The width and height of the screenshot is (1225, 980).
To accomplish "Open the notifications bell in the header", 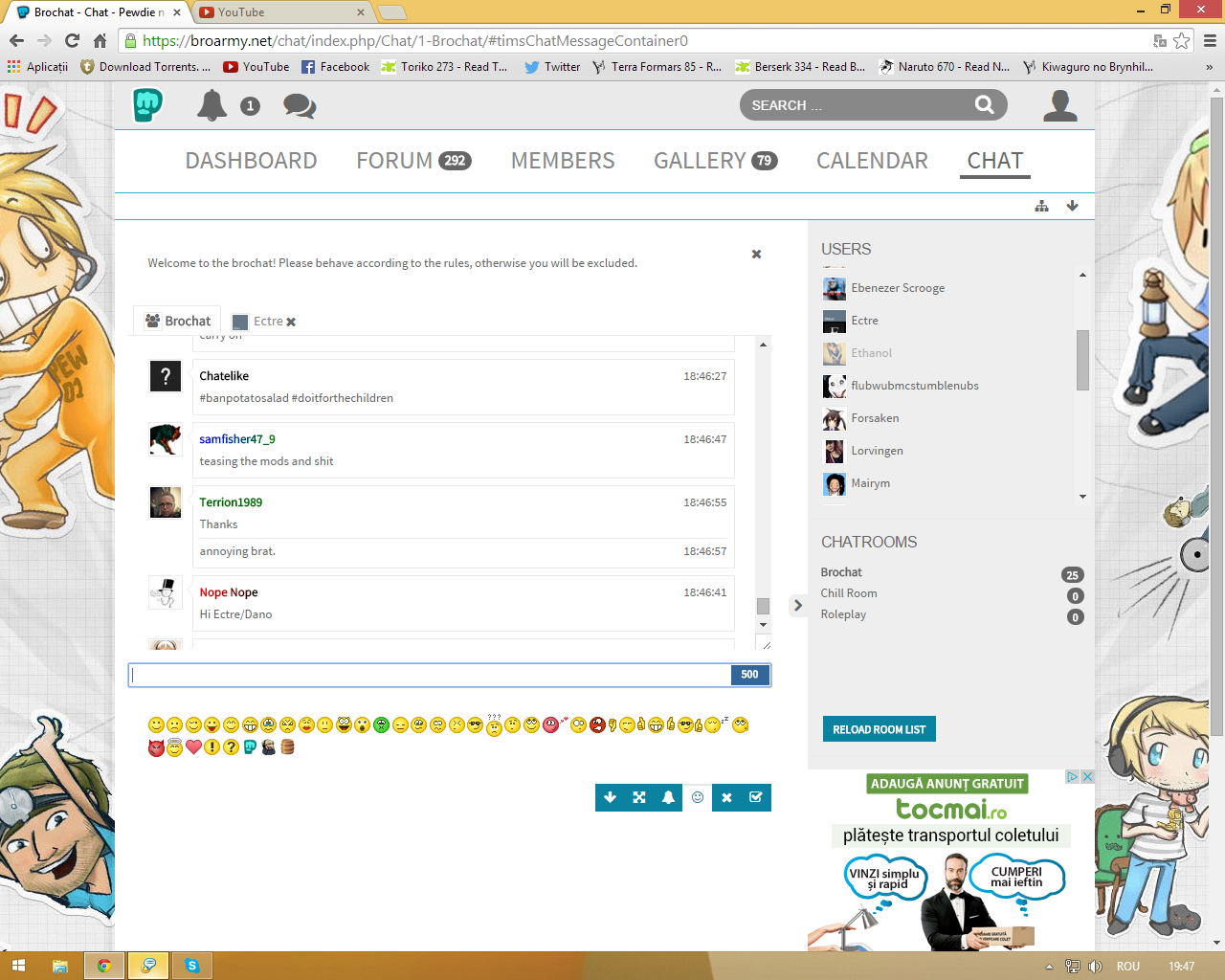I will (x=212, y=105).
